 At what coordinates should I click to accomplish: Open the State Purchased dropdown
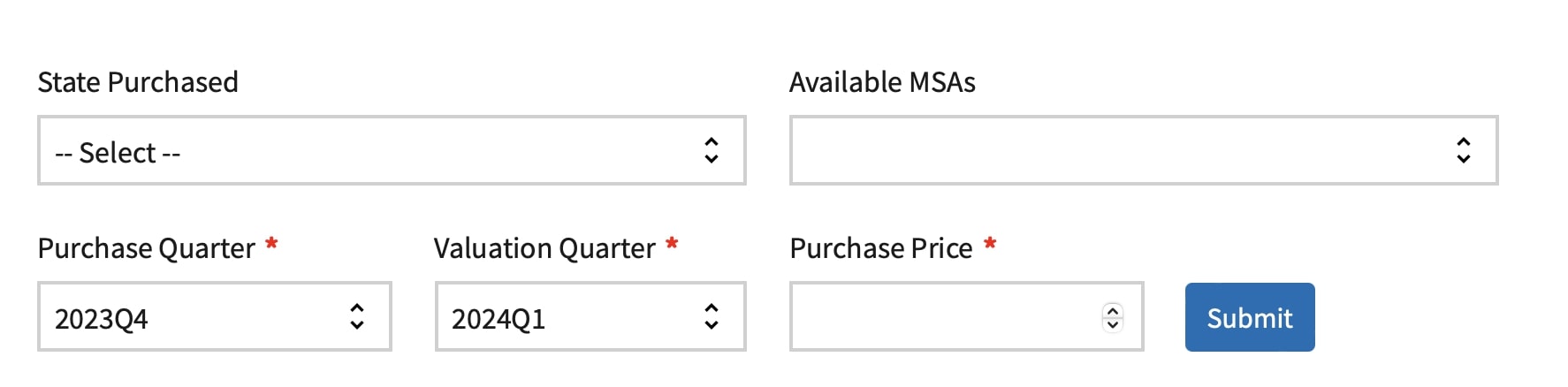click(371, 151)
